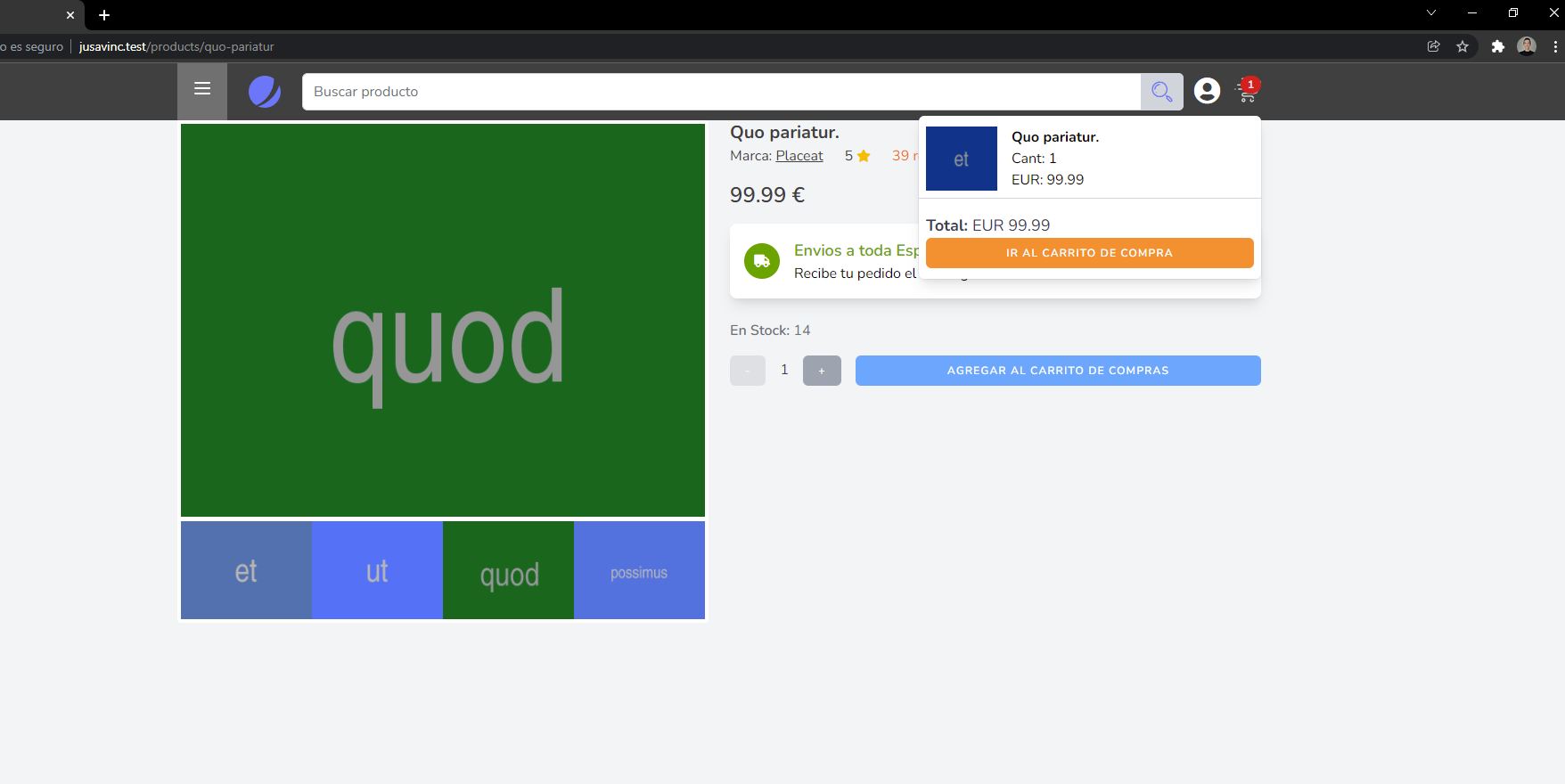Increase quantity with plus button
Screen dimensions: 1565x784
(x=822, y=371)
